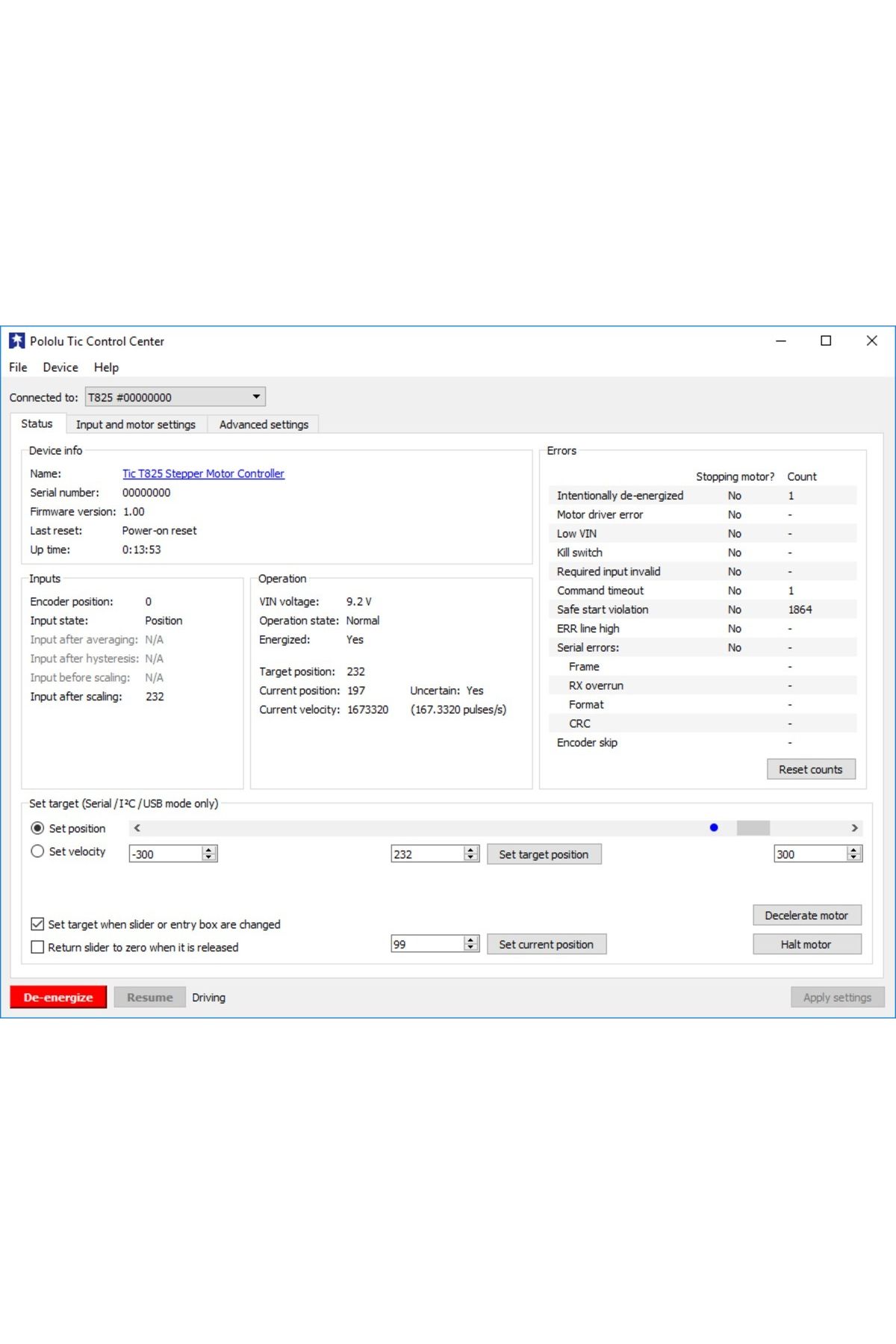Decrement current position 99 with down arrow
The width and height of the screenshot is (896, 1344).
[470, 948]
